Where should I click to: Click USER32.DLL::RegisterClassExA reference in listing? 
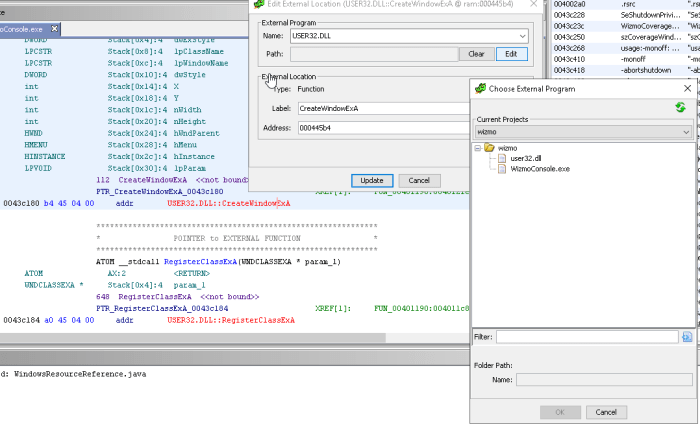point(231,321)
